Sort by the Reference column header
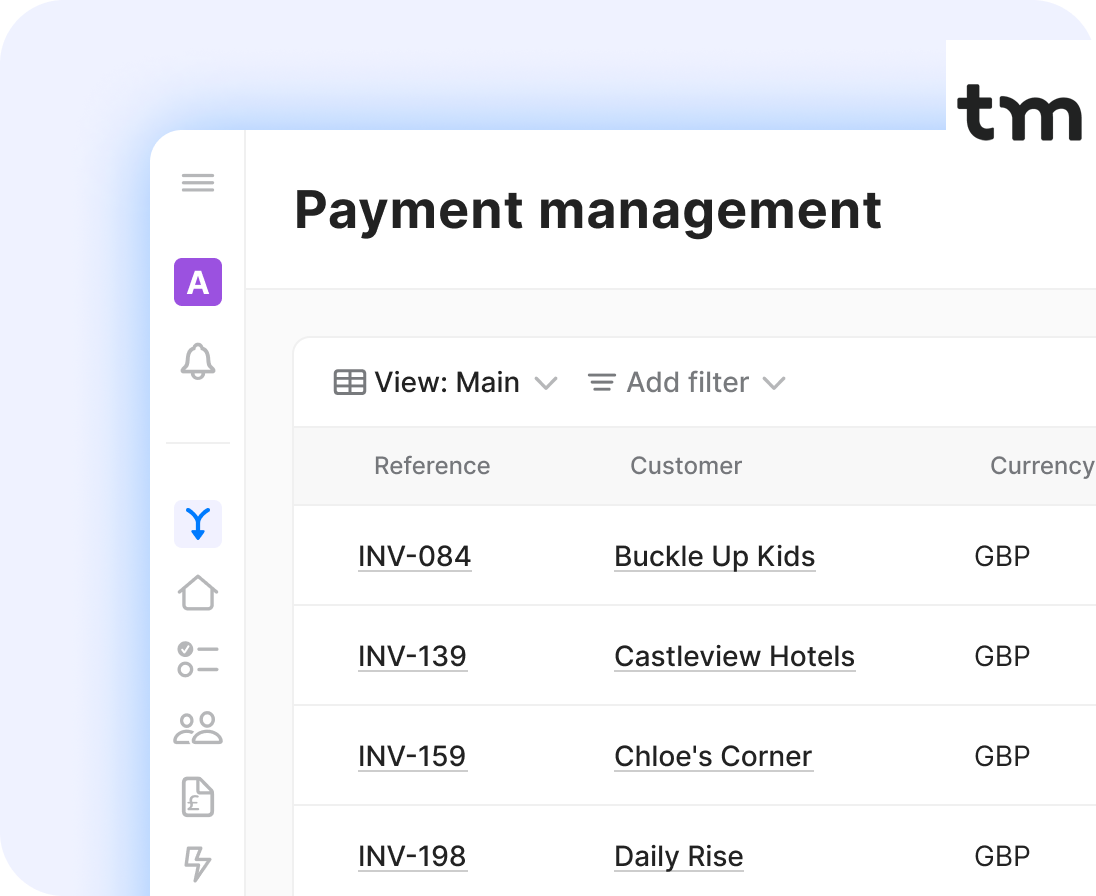This screenshot has height=896, width=1096. pyautogui.click(x=432, y=466)
